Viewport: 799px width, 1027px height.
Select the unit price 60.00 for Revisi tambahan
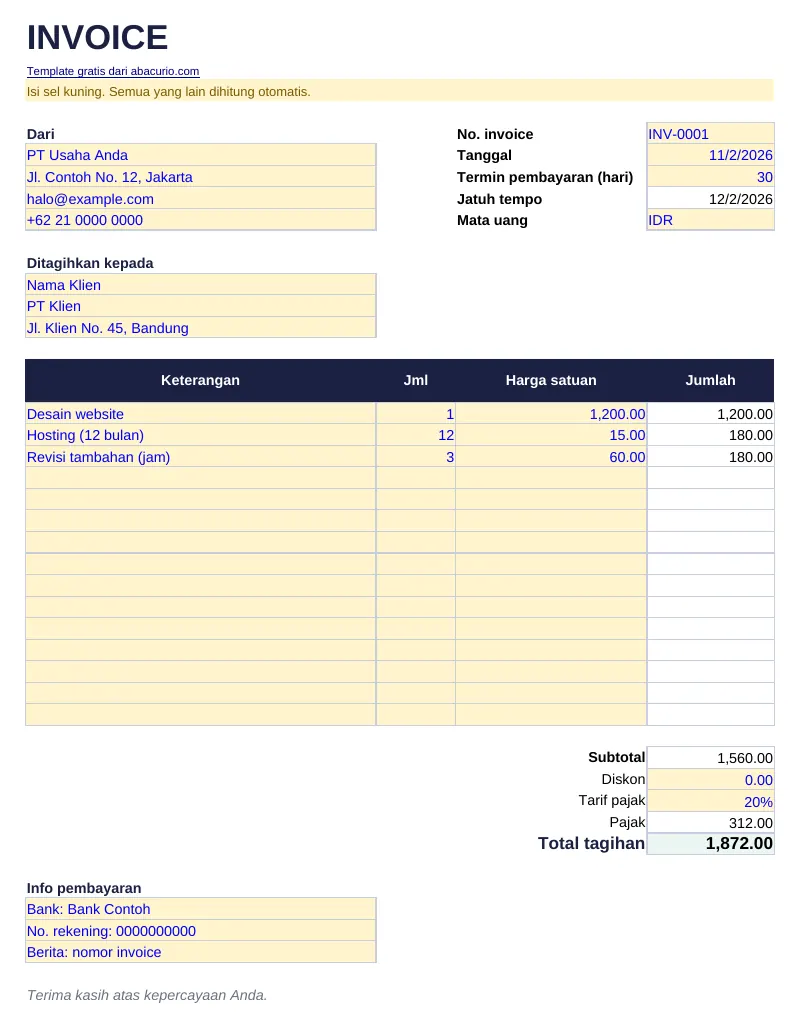coord(551,457)
